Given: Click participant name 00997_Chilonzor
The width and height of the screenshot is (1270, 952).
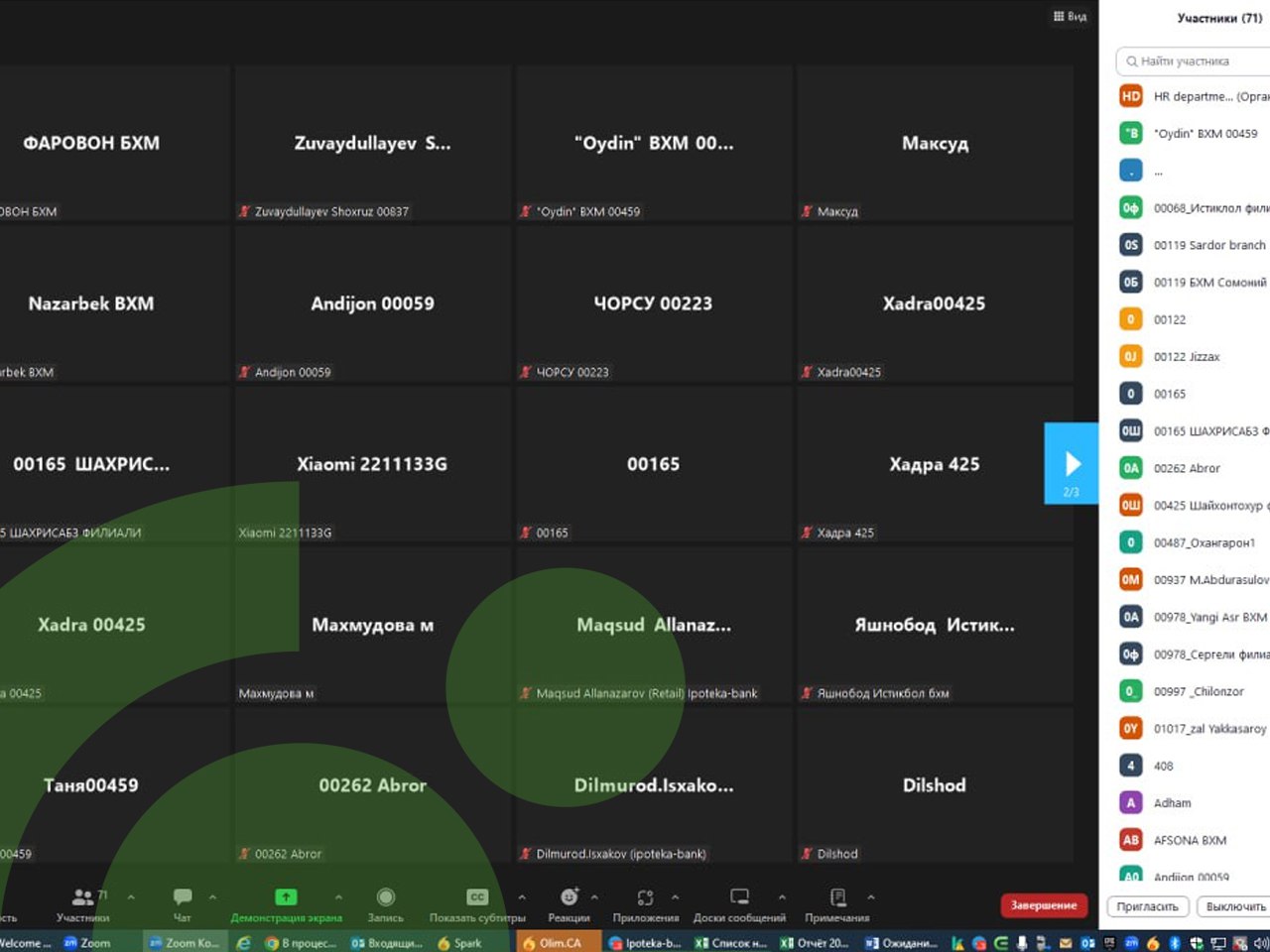Looking at the screenshot, I should pyautogui.click(x=1199, y=691).
